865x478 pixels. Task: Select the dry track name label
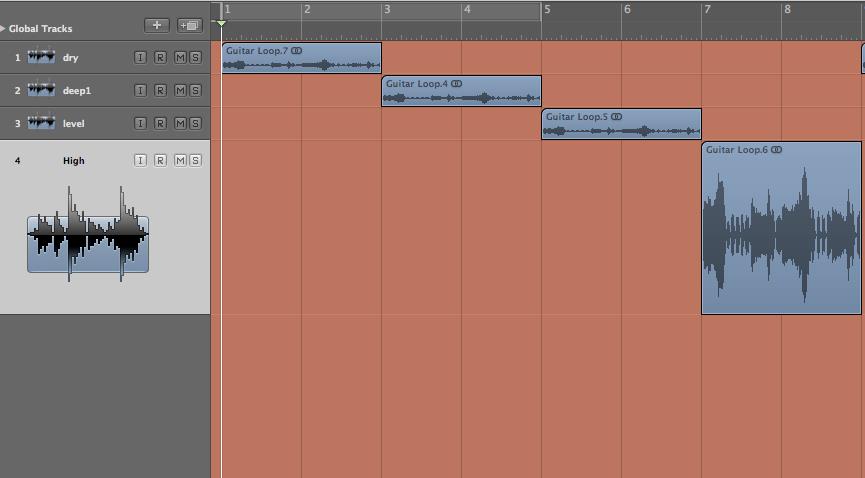point(70,58)
